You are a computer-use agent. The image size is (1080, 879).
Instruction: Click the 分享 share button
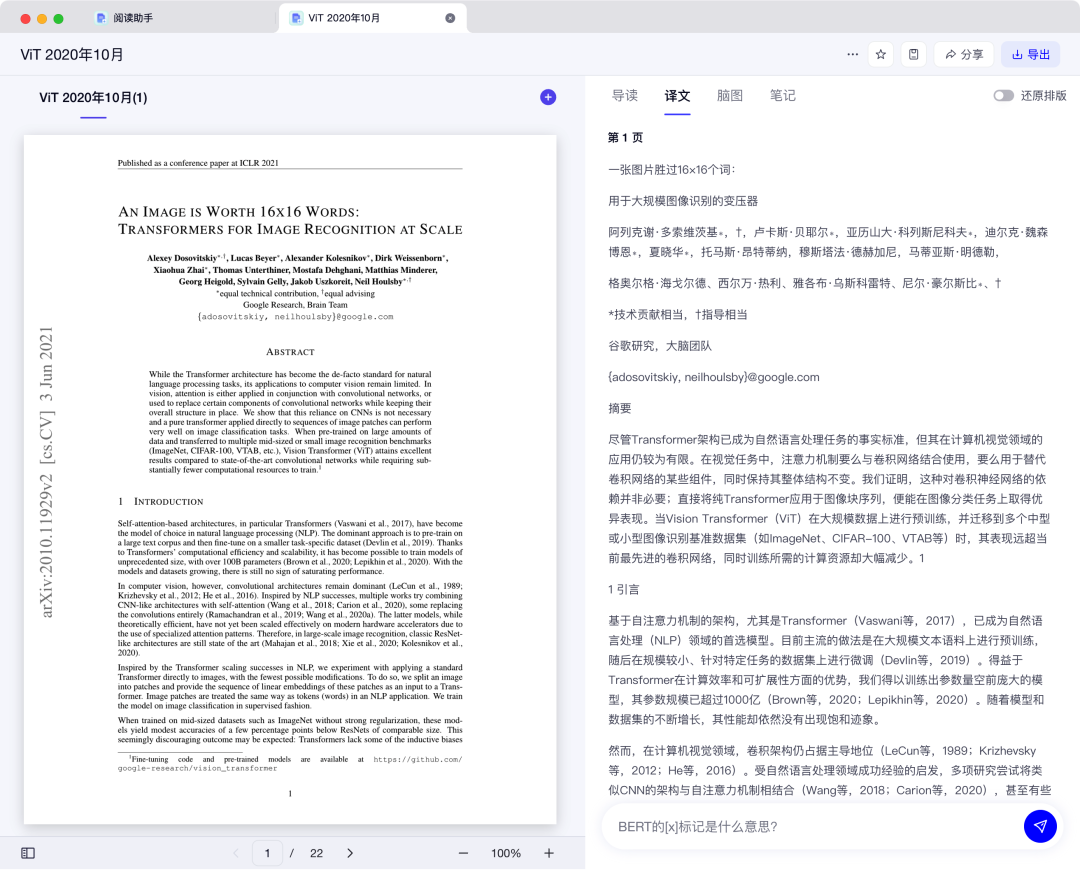(964, 54)
